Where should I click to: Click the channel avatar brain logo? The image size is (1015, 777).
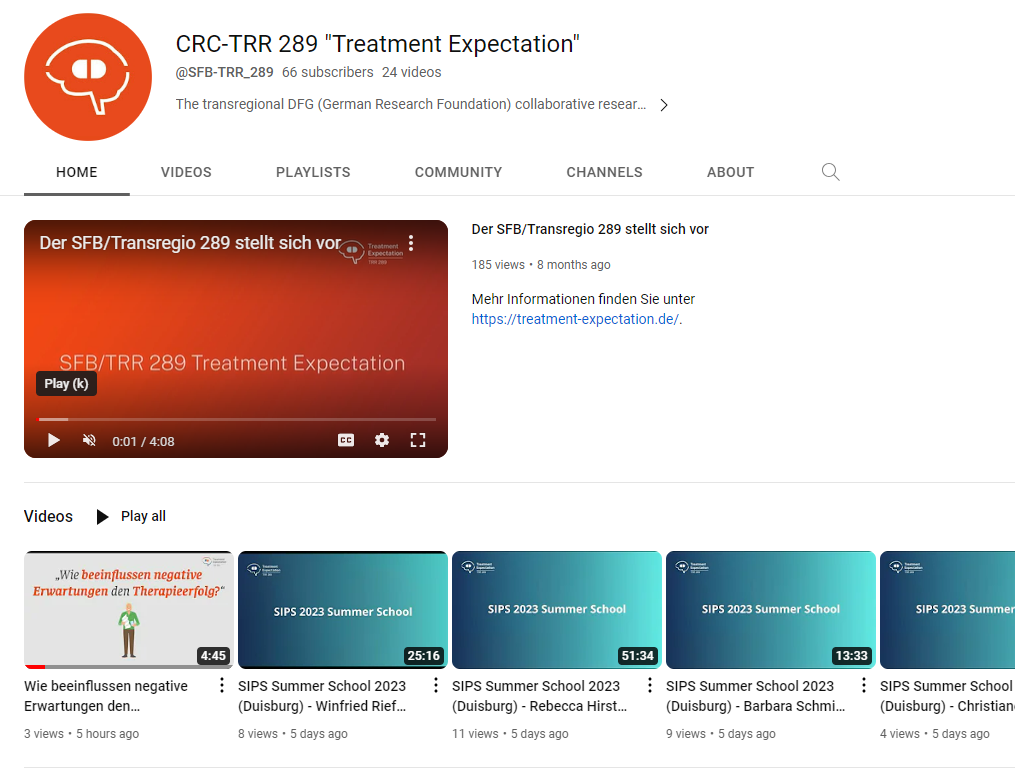[x=88, y=77]
